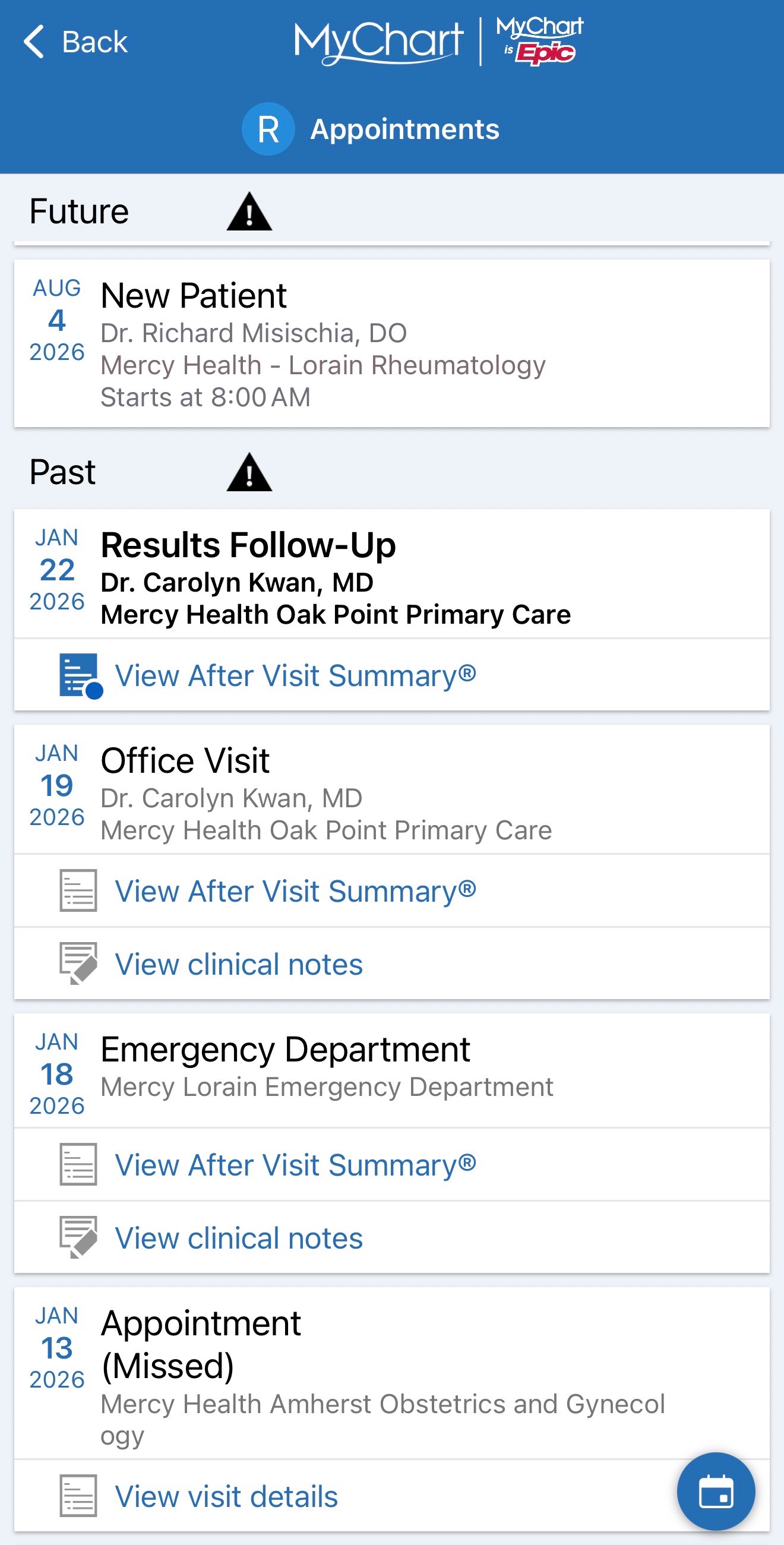Image resolution: width=784 pixels, height=1545 pixels.
Task: Tap the warning triangle beside Past
Action: click(x=249, y=473)
